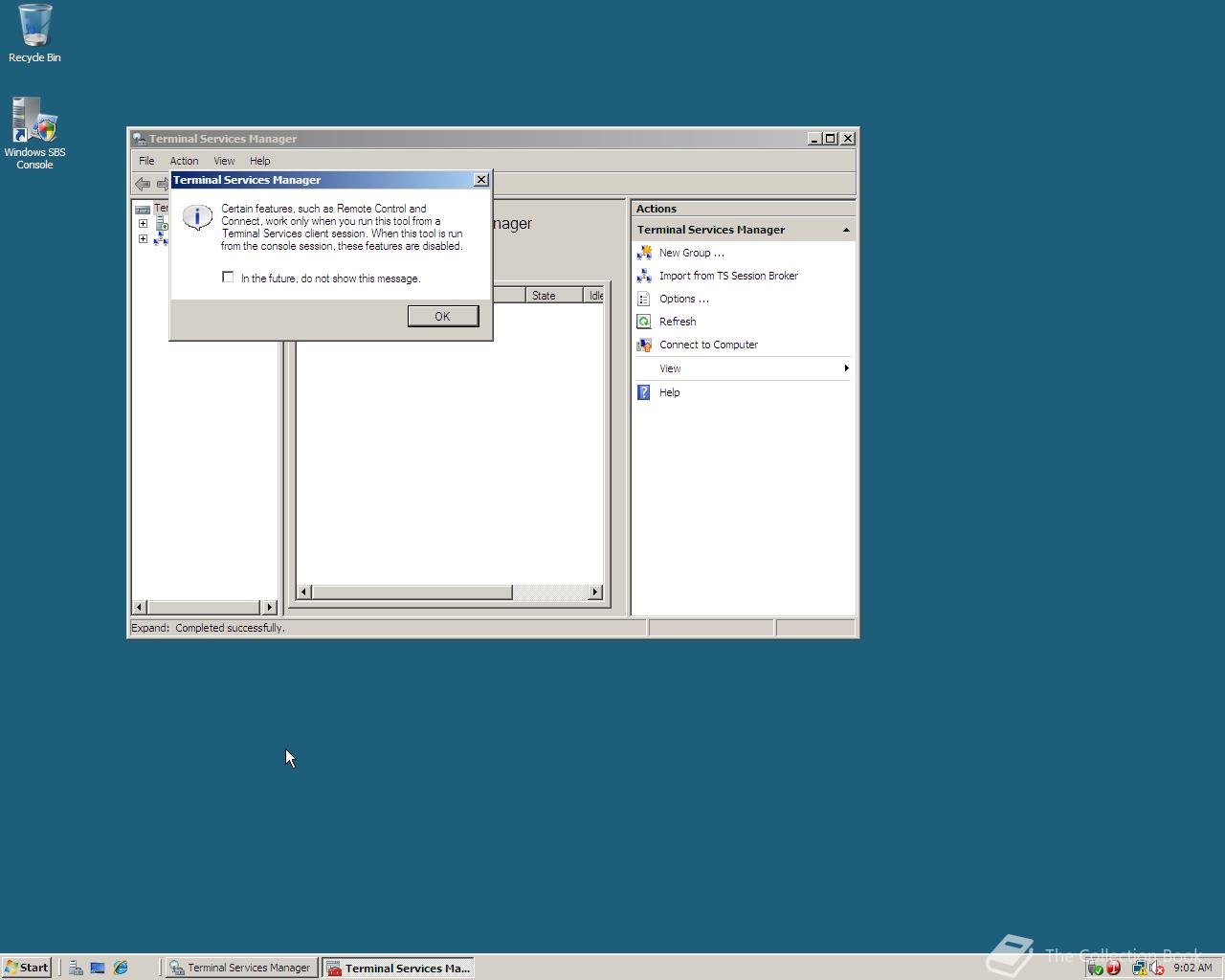This screenshot has width=1225, height=980.
Task: Click the Show Desktop quick launch icon
Action: click(98, 968)
